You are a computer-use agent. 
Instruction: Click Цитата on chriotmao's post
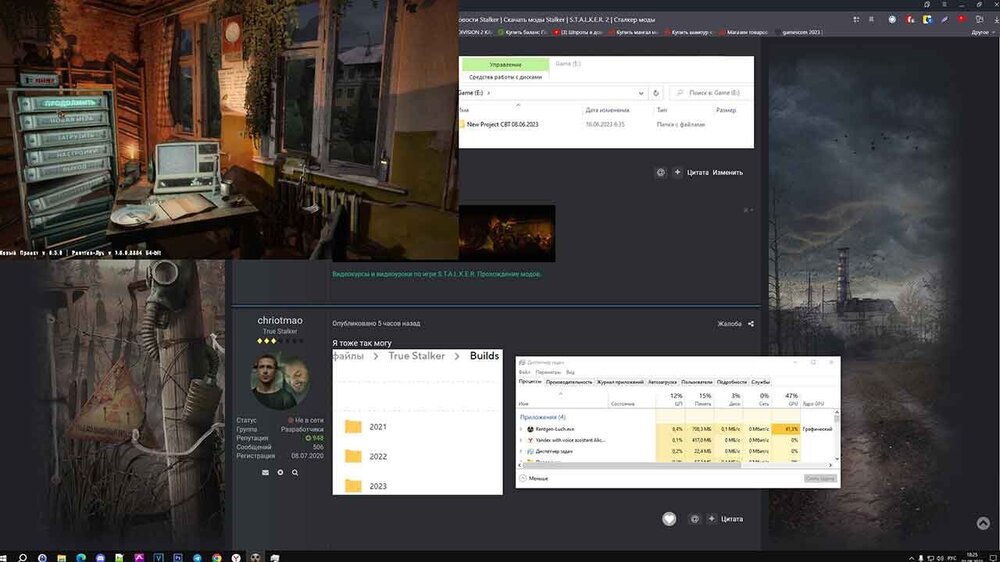[731, 519]
